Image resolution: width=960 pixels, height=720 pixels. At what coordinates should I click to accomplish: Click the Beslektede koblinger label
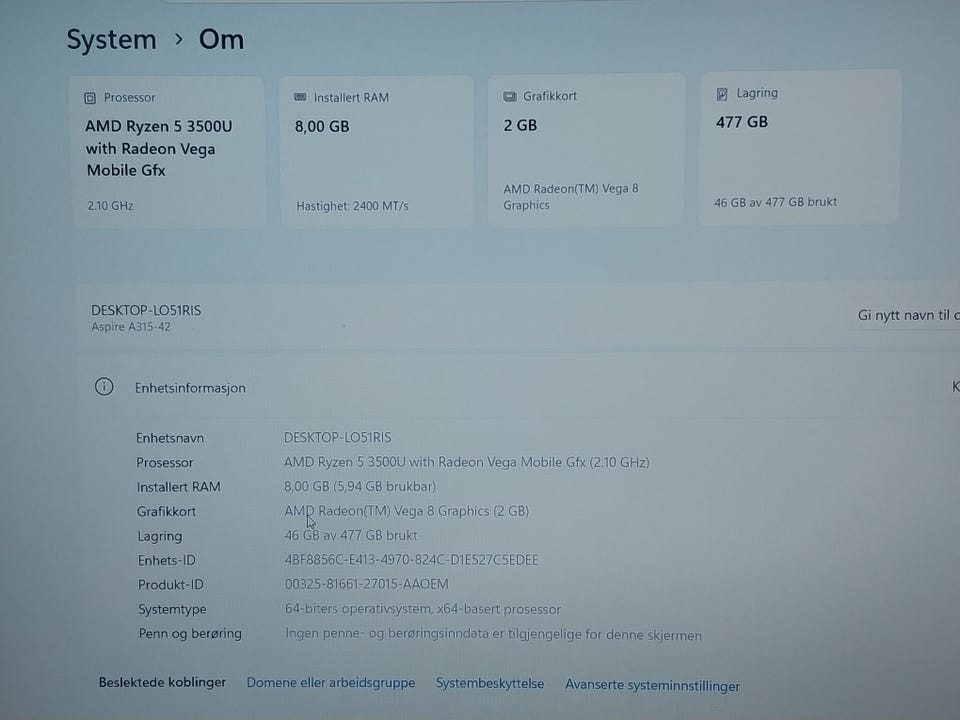[x=162, y=682]
